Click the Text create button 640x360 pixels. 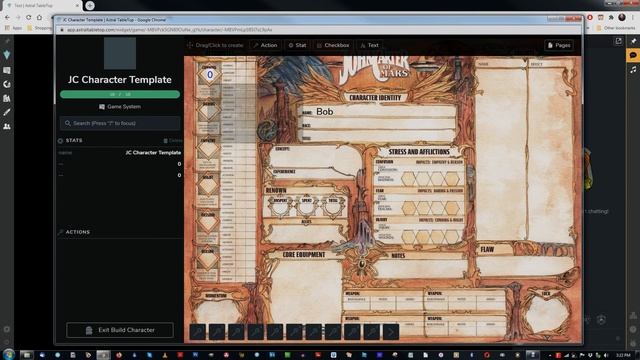370,45
